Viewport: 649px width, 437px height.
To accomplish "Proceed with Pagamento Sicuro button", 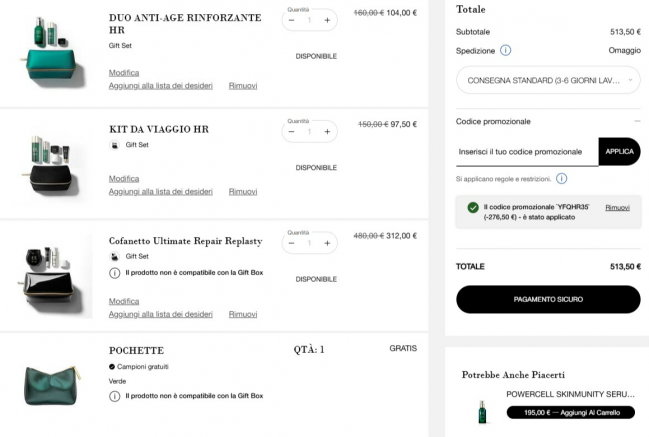I will 548,299.
